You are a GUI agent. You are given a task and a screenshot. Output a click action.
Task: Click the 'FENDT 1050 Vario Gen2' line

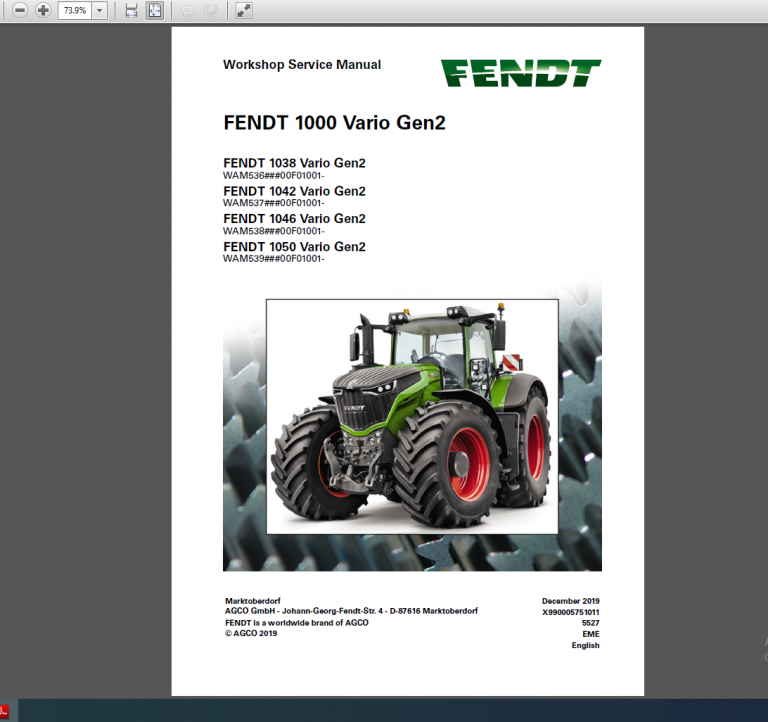pyautogui.click(x=294, y=246)
